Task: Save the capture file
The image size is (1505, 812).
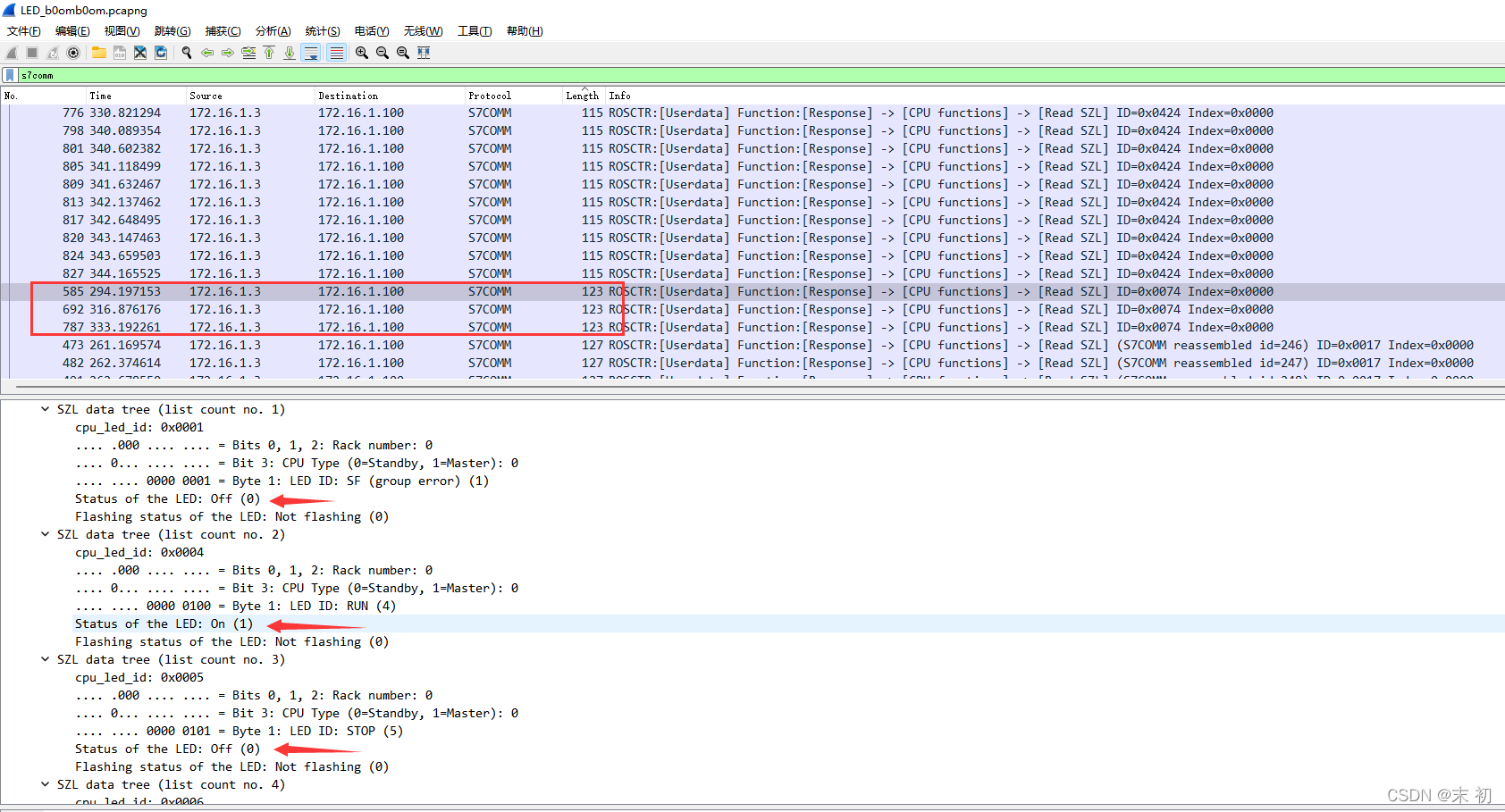Action: [120, 53]
